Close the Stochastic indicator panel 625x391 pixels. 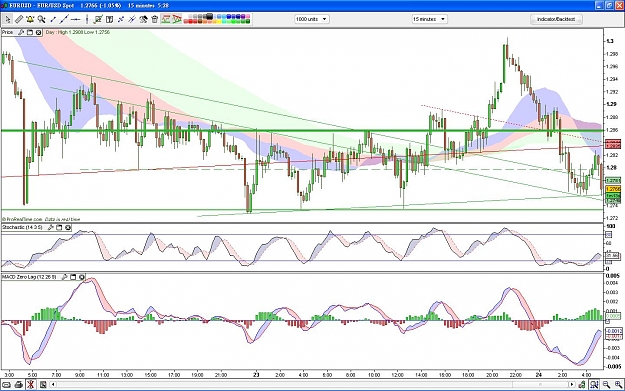(68, 228)
